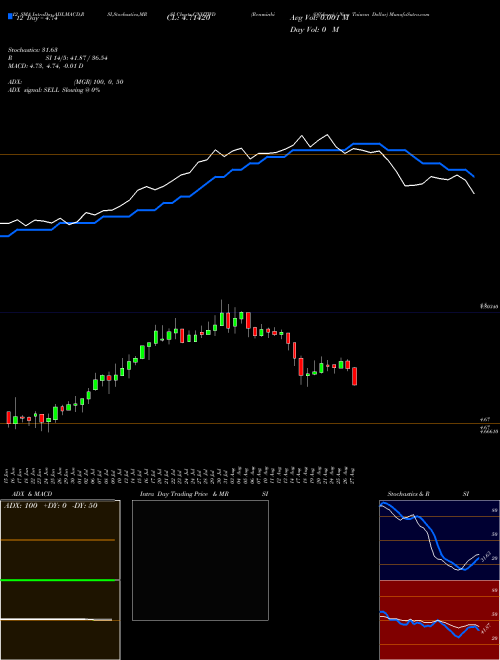Screen dimensions: 500x660
Task: Select the '12 Day = 4.74' legend text
Action: tap(35, 18)
